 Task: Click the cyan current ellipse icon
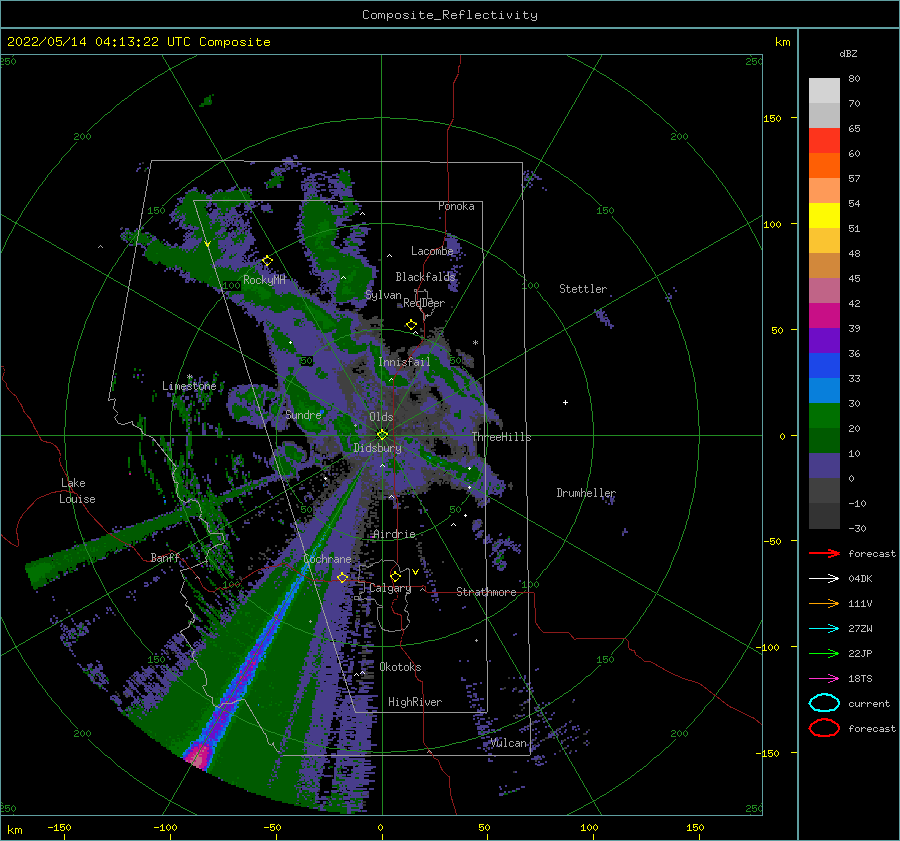point(824,703)
